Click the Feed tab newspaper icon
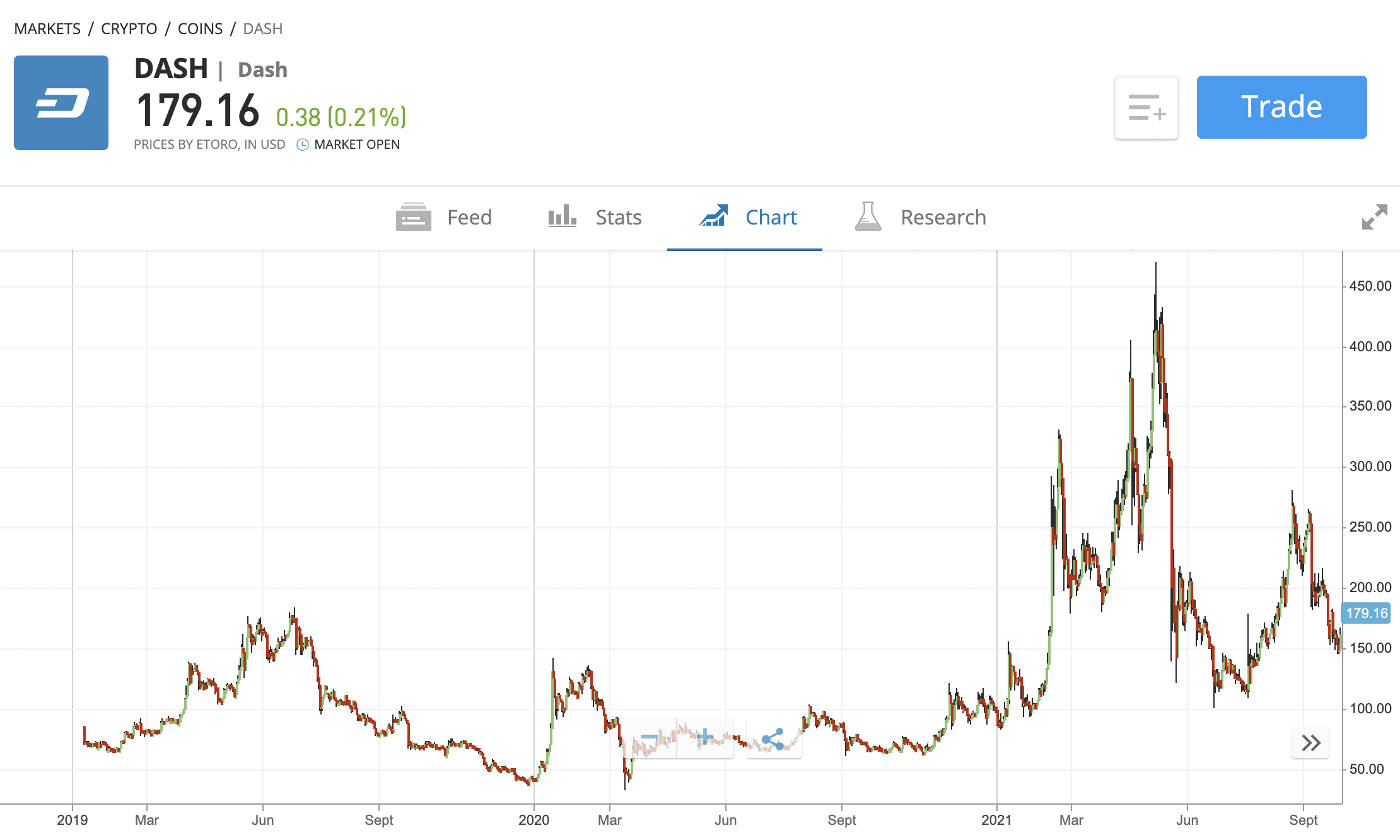This screenshot has width=1400, height=840. 414,217
